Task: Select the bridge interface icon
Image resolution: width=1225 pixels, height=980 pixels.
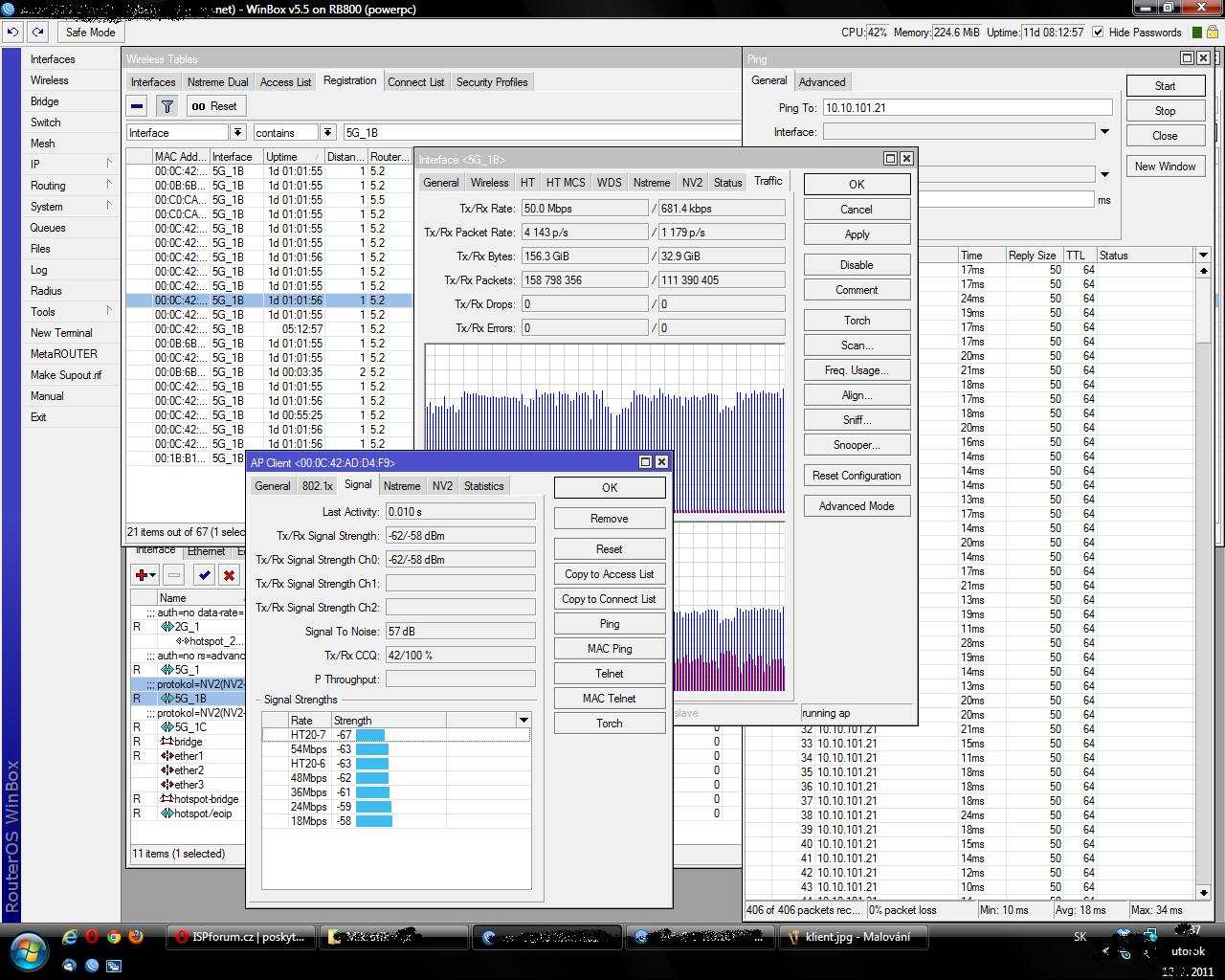Action: 167,742
